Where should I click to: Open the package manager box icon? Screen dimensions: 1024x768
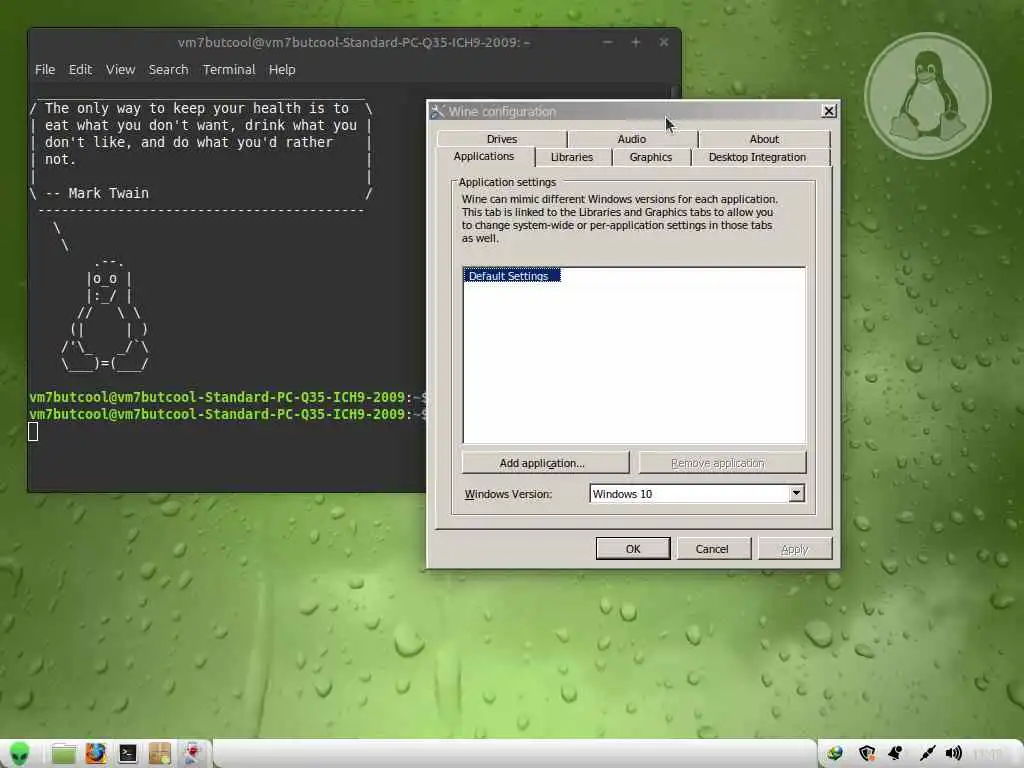159,754
